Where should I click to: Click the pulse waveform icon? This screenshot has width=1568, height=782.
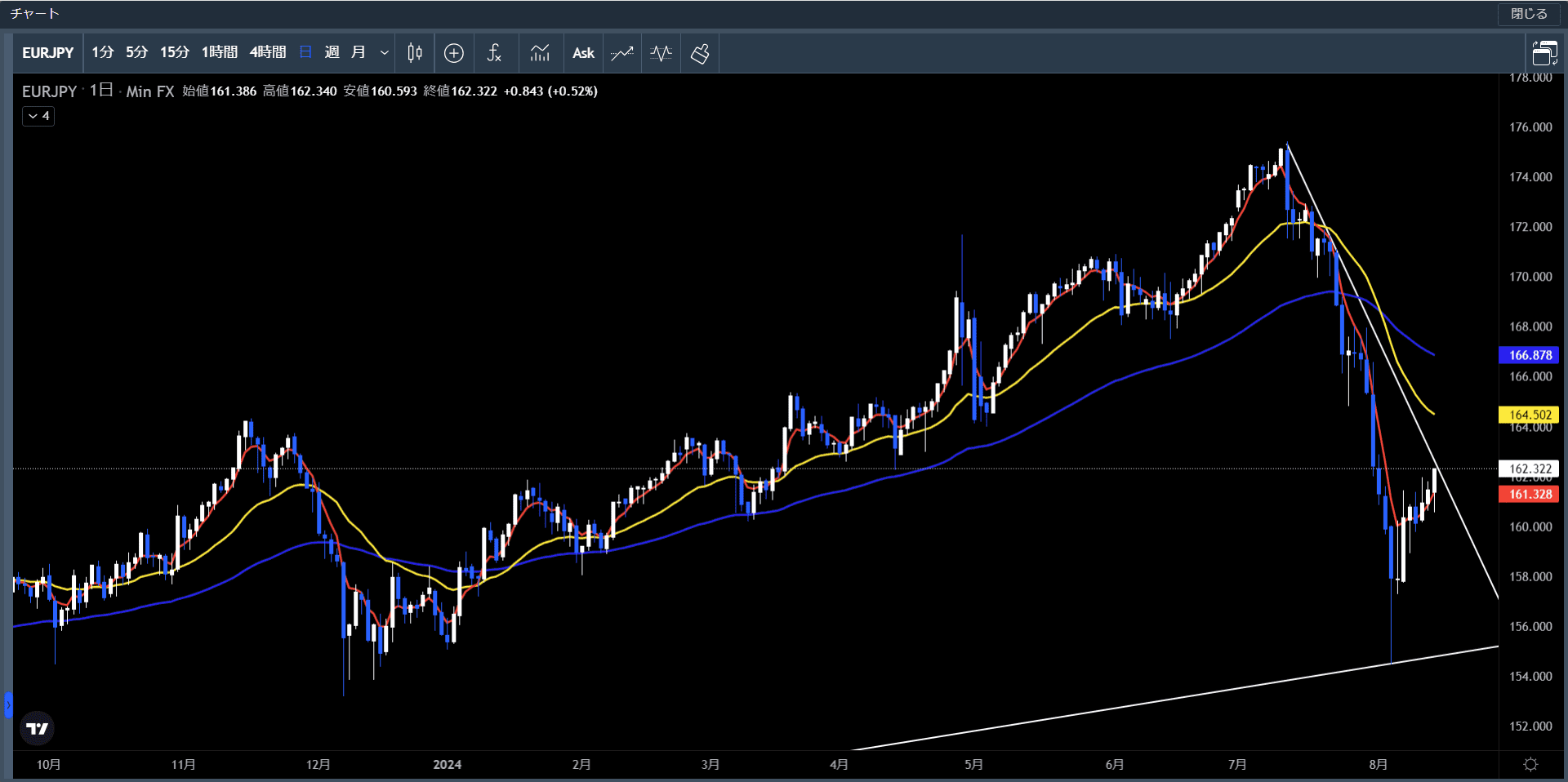[x=661, y=53]
